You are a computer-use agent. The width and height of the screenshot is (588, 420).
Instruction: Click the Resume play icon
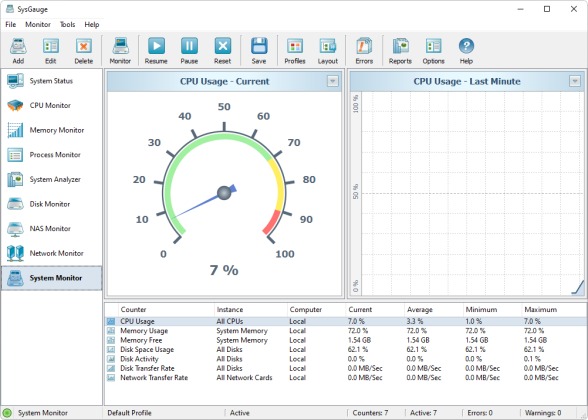click(x=156, y=46)
